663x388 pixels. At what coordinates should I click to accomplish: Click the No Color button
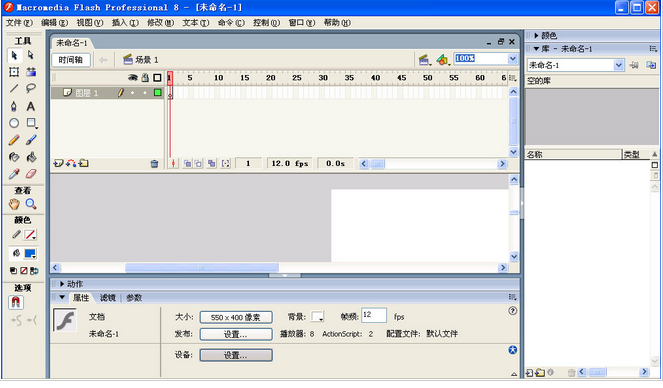24,271
